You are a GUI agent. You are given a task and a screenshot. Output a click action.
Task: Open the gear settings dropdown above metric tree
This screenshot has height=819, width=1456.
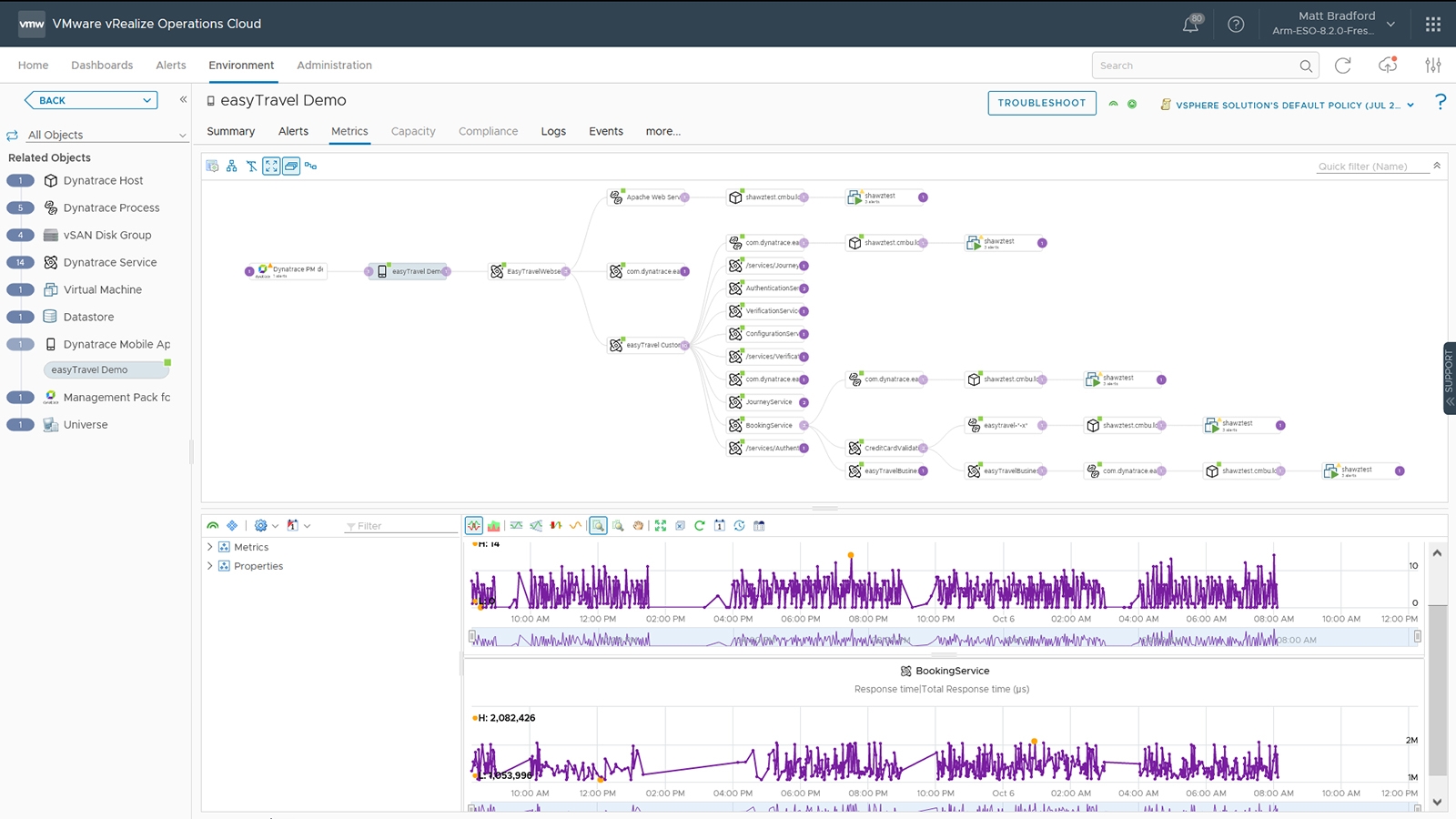coord(266,525)
